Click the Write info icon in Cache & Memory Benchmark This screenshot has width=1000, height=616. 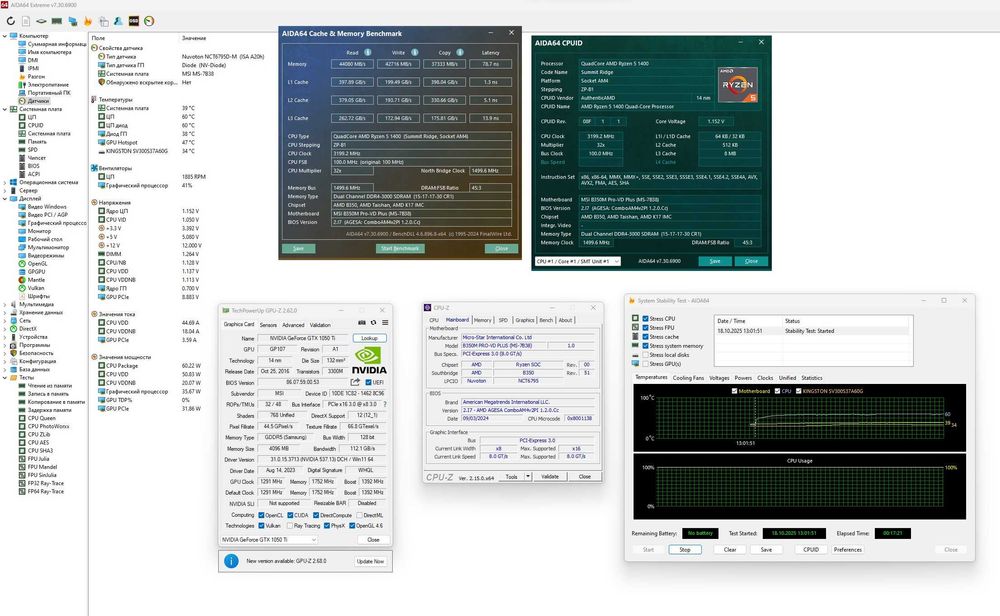coord(415,52)
